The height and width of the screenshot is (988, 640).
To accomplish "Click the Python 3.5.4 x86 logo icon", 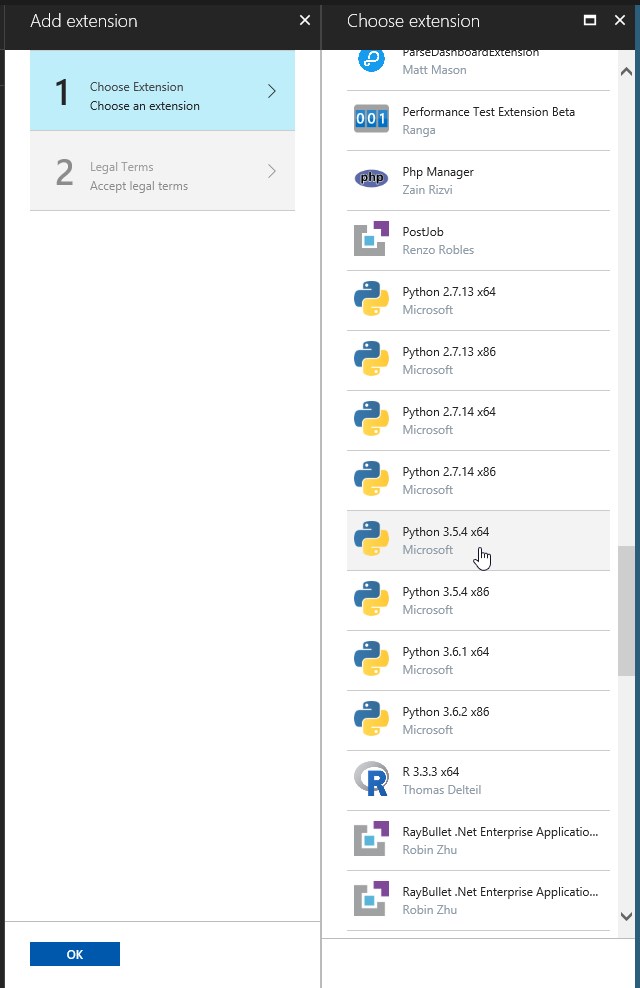I will pos(371,598).
